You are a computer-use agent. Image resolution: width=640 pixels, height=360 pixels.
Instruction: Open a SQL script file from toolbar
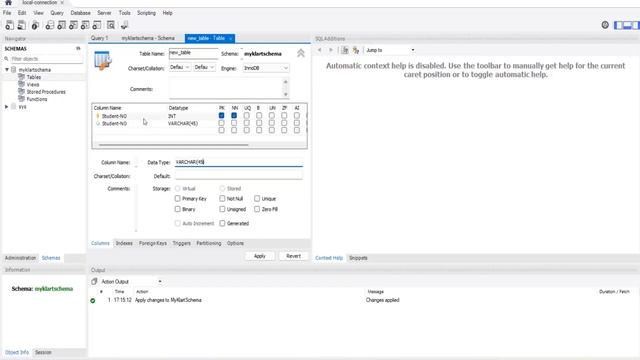coord(22,25)
